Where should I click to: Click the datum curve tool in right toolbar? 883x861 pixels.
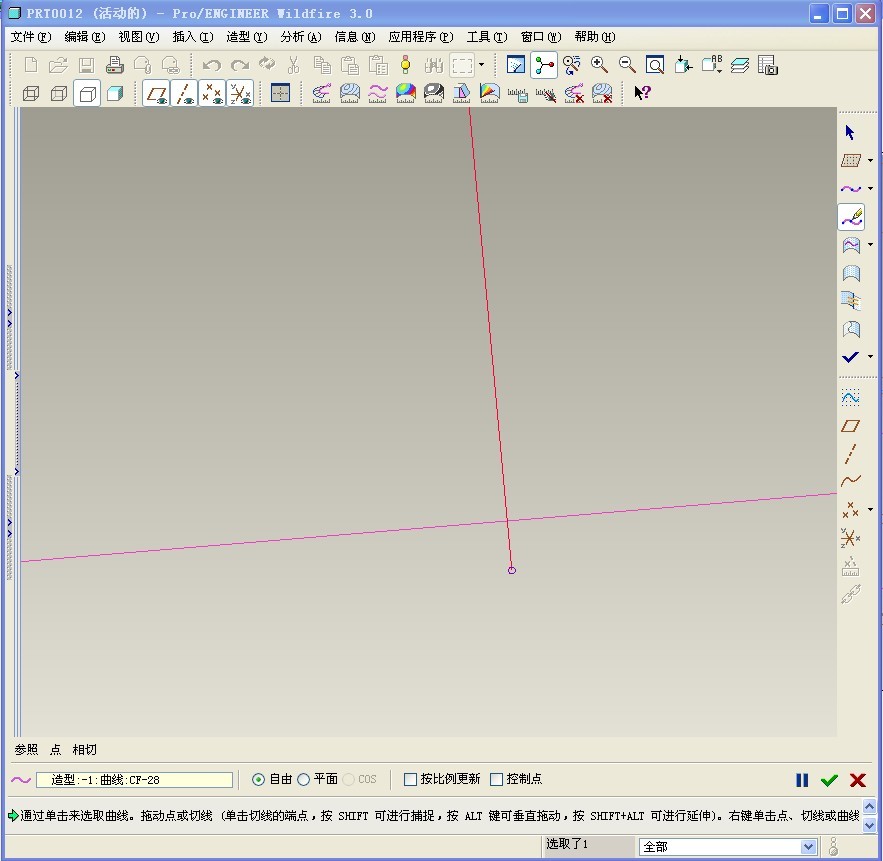coord(850,480)
